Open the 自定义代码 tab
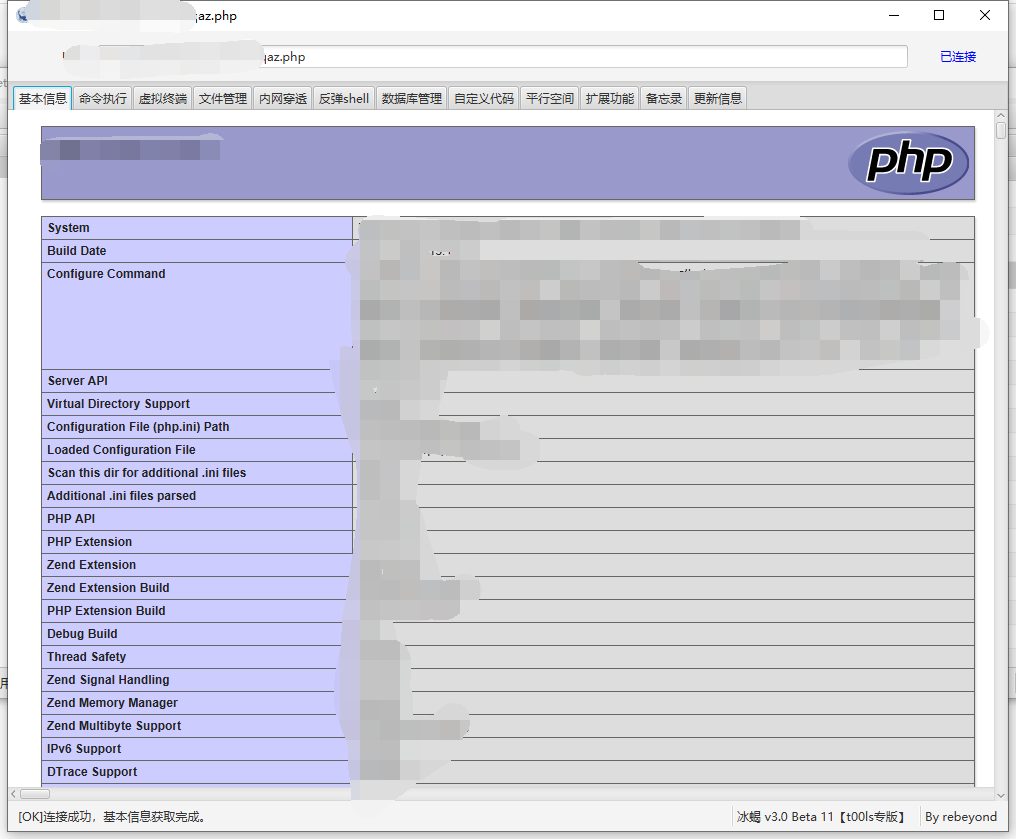 tap(483, 97)
